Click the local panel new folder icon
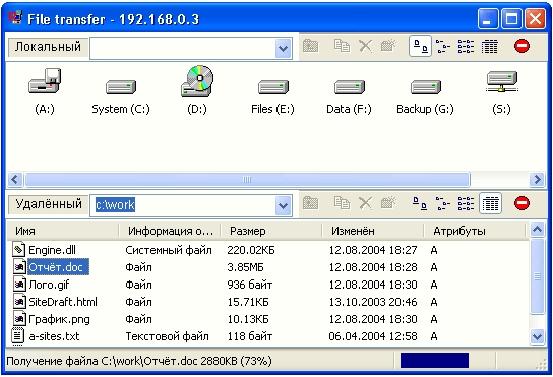Image resolution: width=553 pixels, height=377 pixels. [x=388, y=46]
